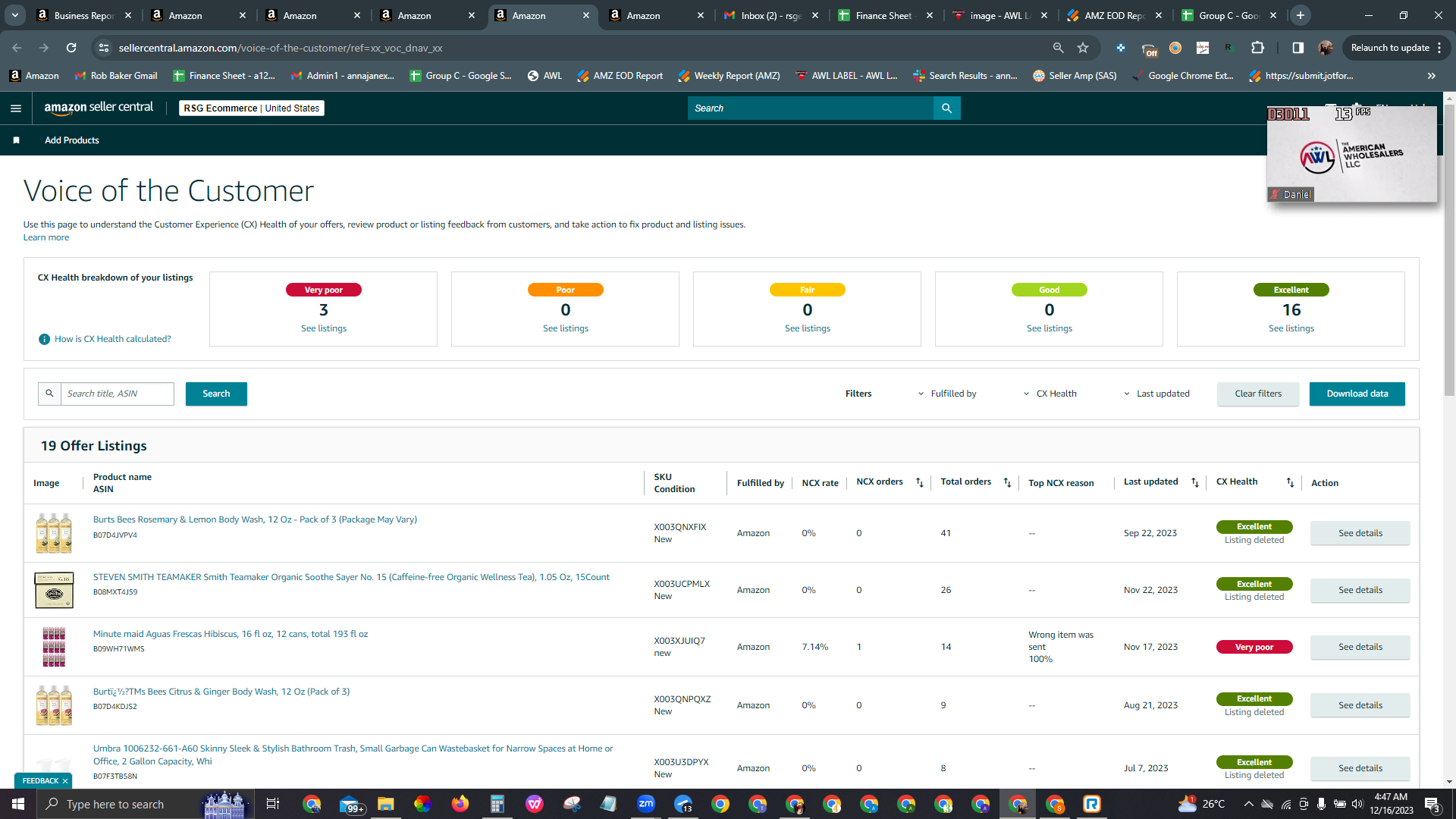Open the Minute Maid product thumbnail
Viewport: 1456px width, 819px height.
54,647
